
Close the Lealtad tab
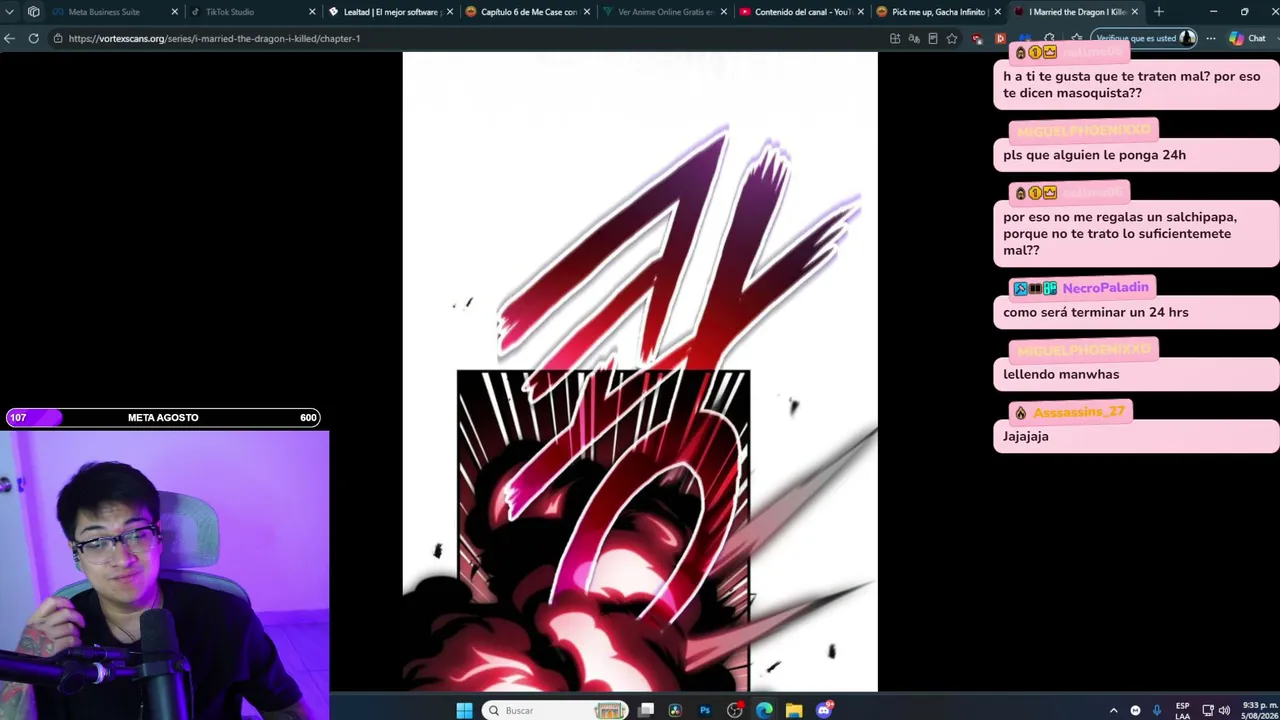[449, 12]
